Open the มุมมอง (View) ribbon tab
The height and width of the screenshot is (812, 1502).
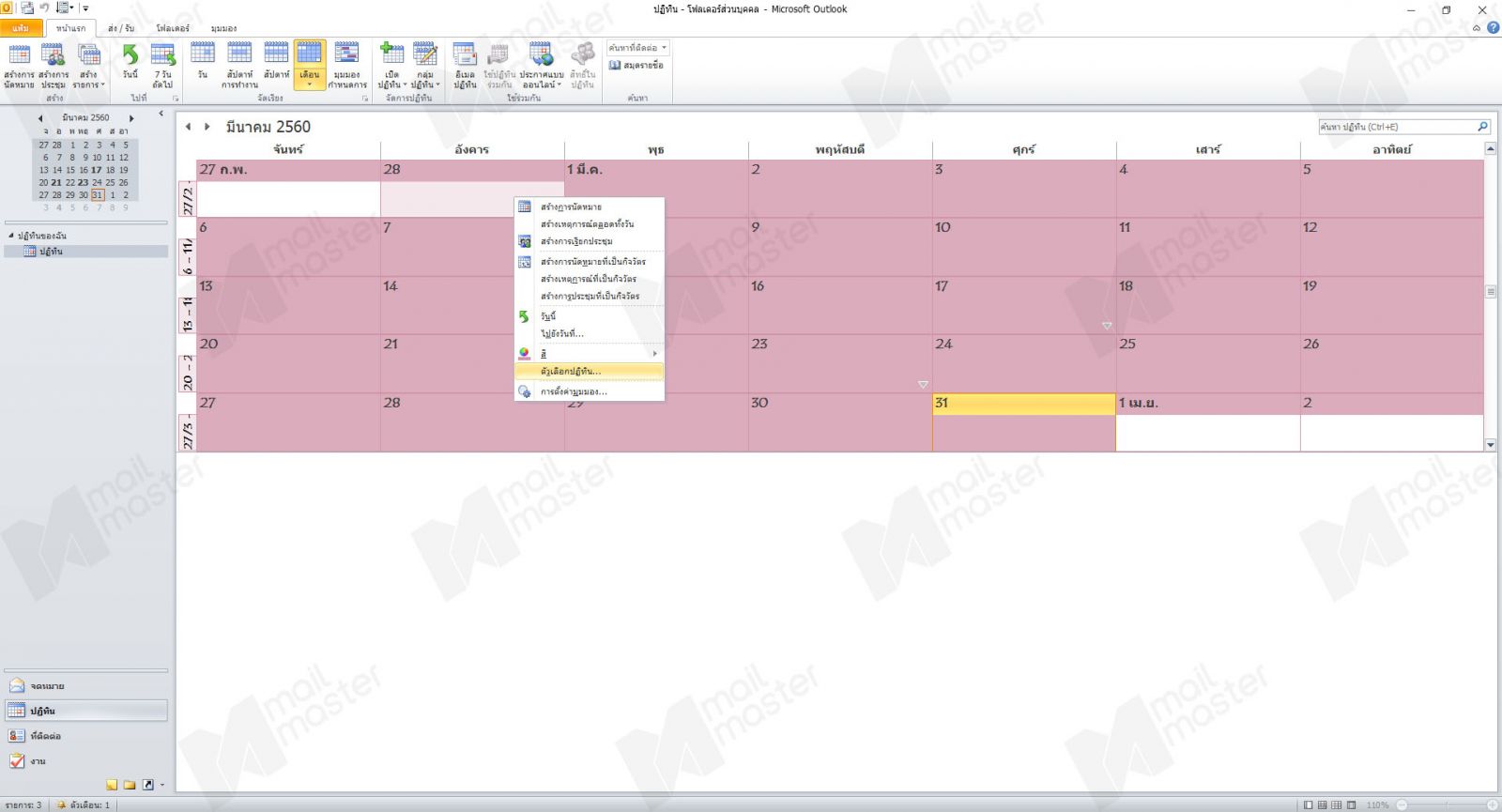[x=223, y=28]
